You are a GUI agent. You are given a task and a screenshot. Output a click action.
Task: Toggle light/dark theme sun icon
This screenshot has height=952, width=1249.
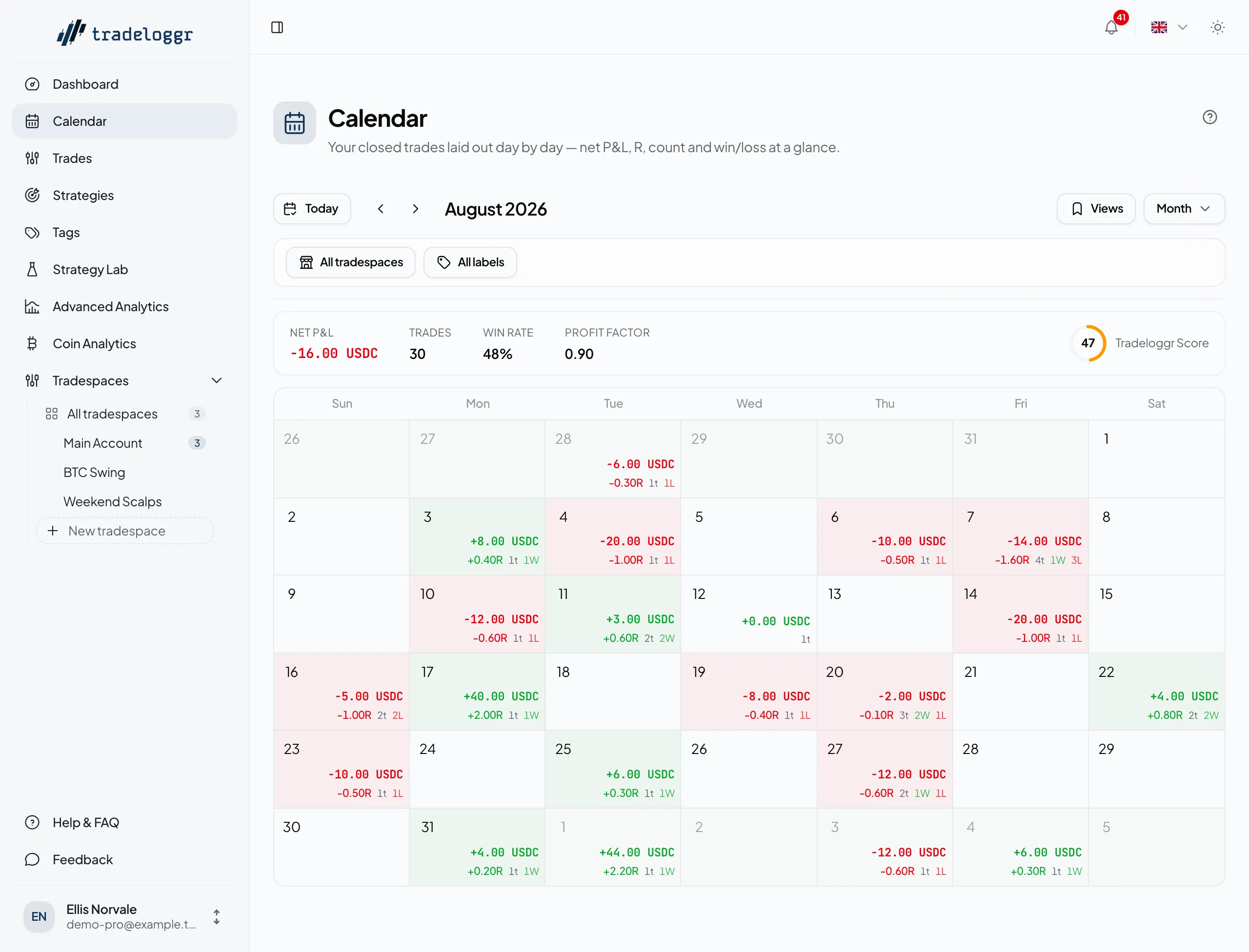(1217, 27)
